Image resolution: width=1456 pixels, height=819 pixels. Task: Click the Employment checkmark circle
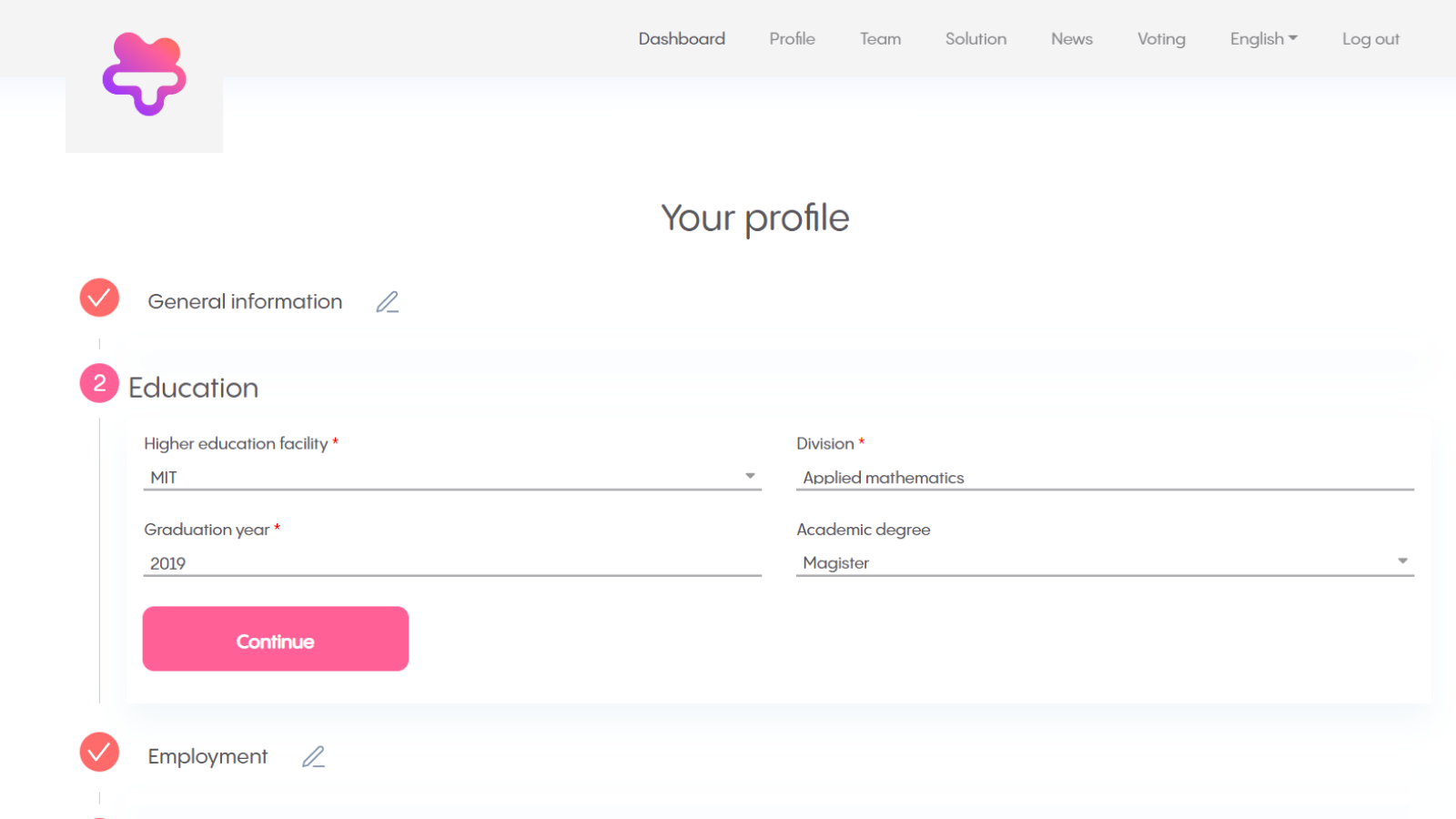pyautogui.click(x=99, y=753)
